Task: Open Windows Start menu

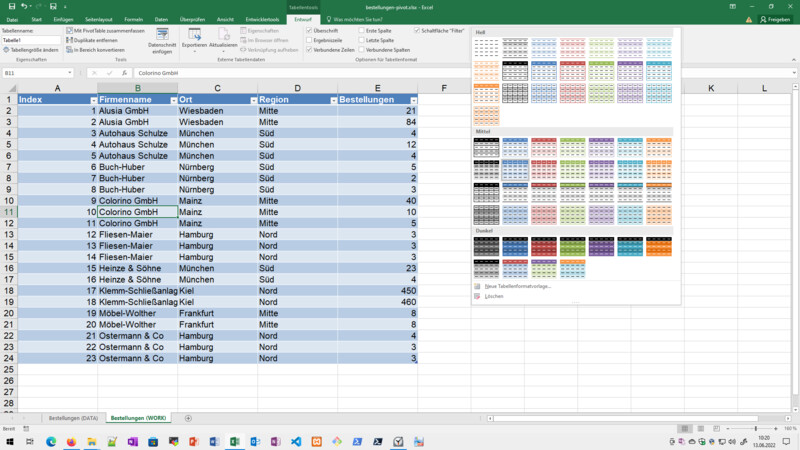Action: click(x=10, y=441)
